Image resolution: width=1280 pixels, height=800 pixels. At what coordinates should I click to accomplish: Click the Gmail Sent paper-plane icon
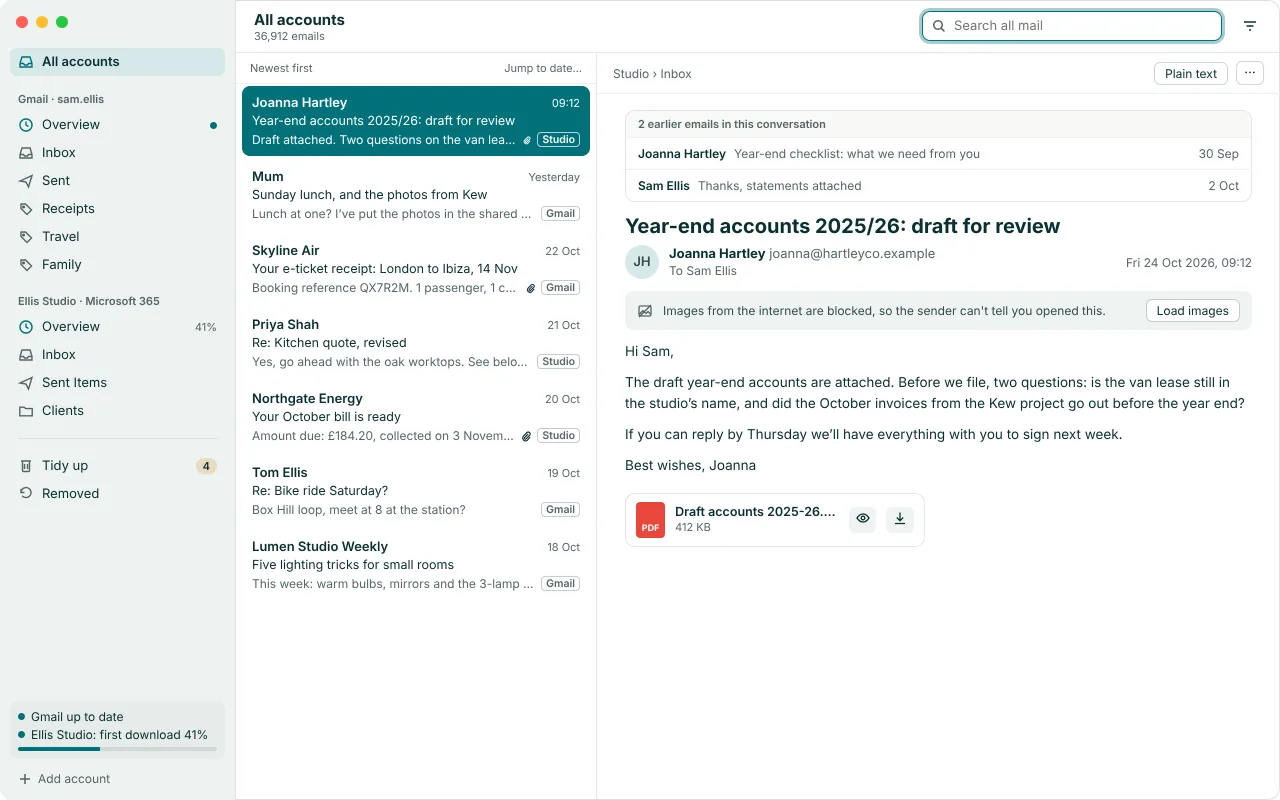click(x=25, y=181)
